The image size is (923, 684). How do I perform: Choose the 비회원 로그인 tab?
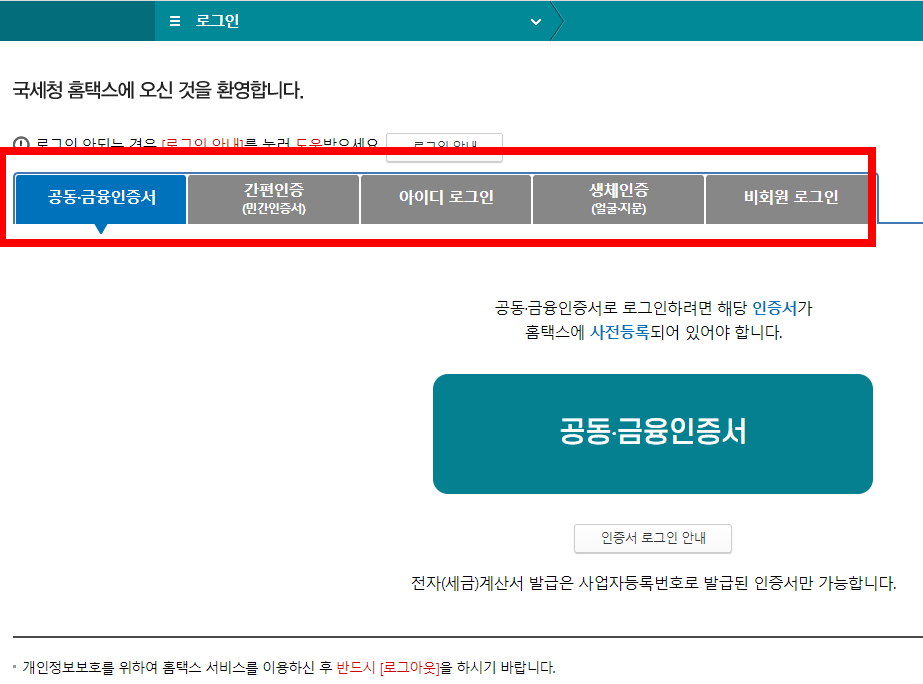(791, 199)
